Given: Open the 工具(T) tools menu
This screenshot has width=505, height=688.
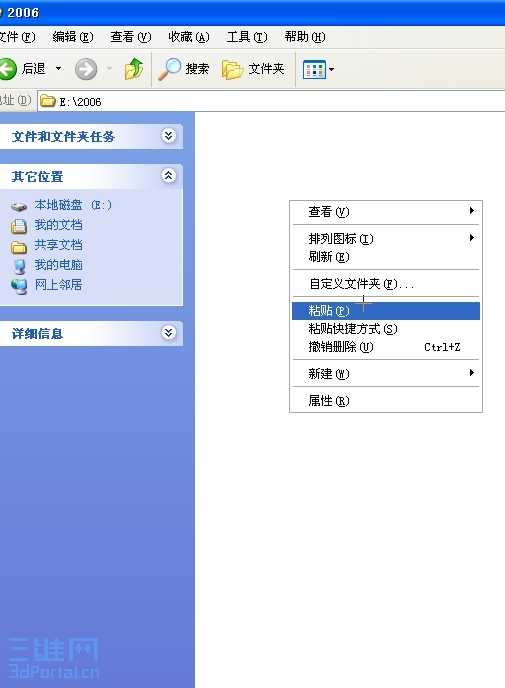Looking at the screenshot, I should coord(247,37).
